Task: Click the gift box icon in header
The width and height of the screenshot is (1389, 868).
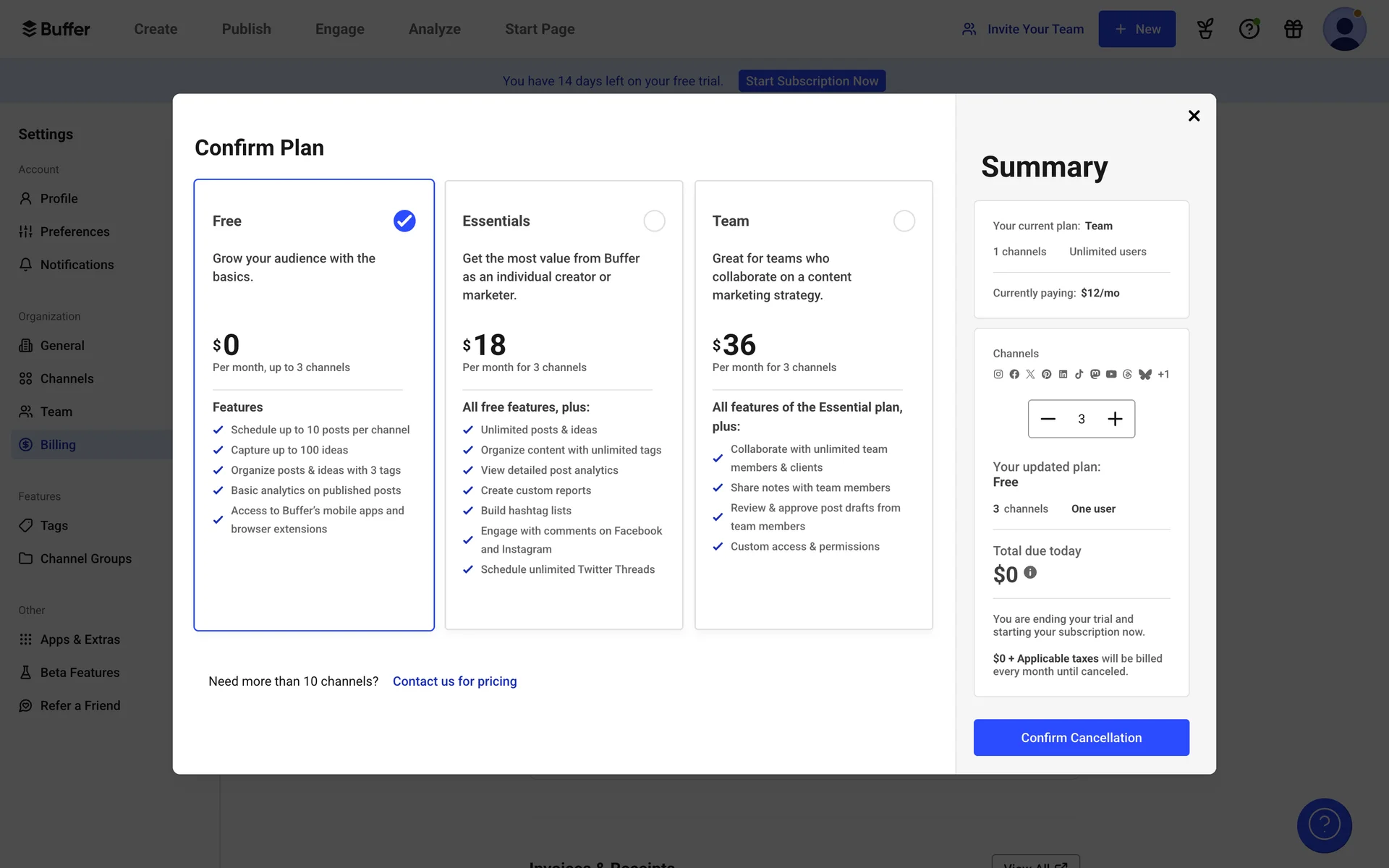Action: pos(1293,29)
